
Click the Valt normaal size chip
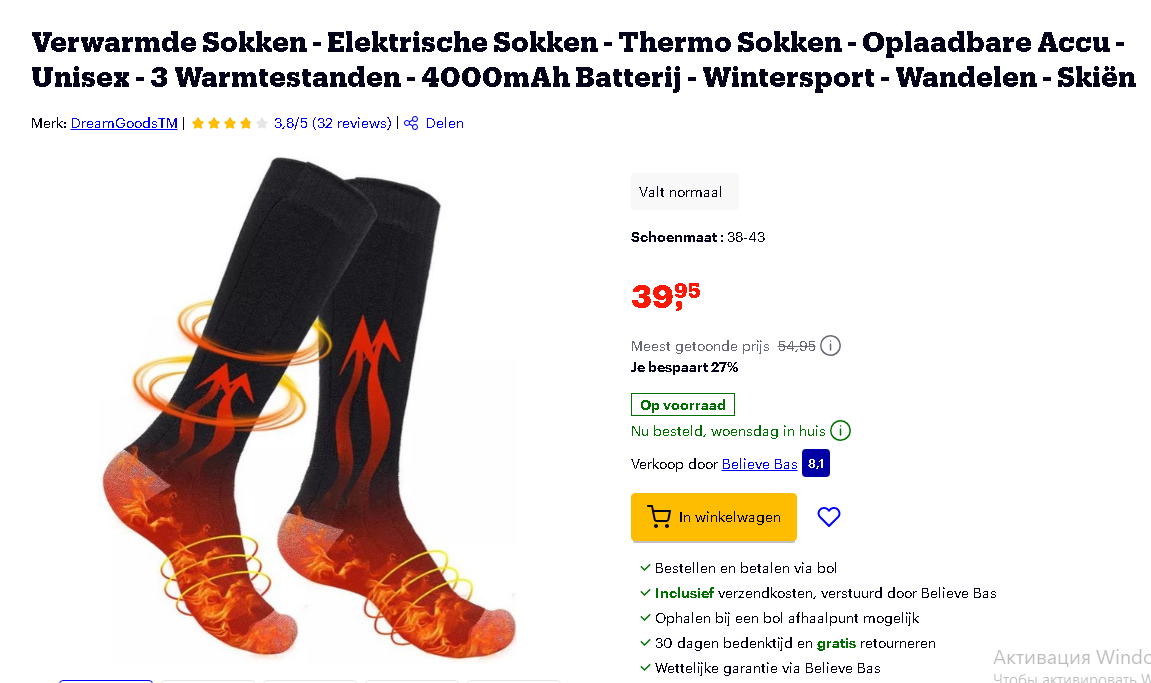click(x=685, y=192)
